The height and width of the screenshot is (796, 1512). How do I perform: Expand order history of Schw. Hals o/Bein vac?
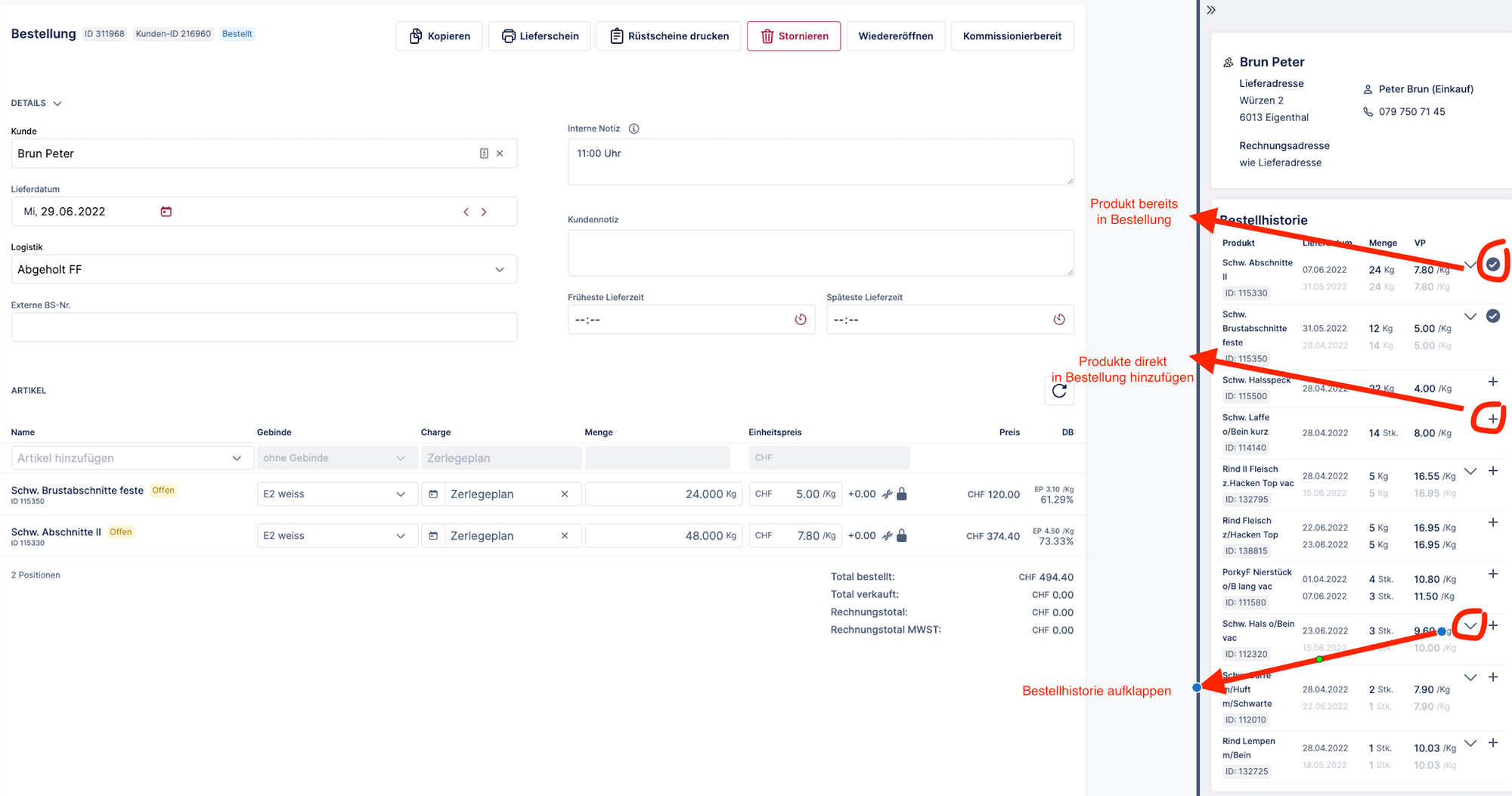pyautogui.click(x=1470, y=626)
